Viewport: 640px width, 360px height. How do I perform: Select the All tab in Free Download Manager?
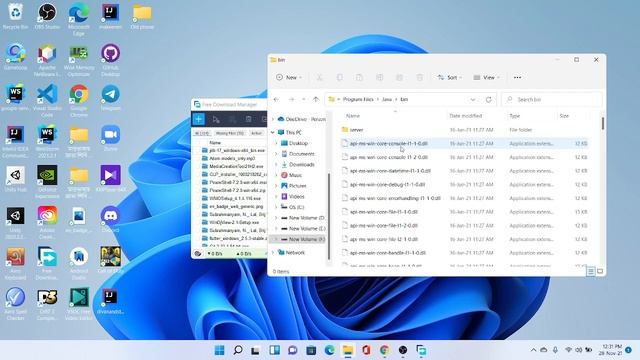[x=202, y=133]
